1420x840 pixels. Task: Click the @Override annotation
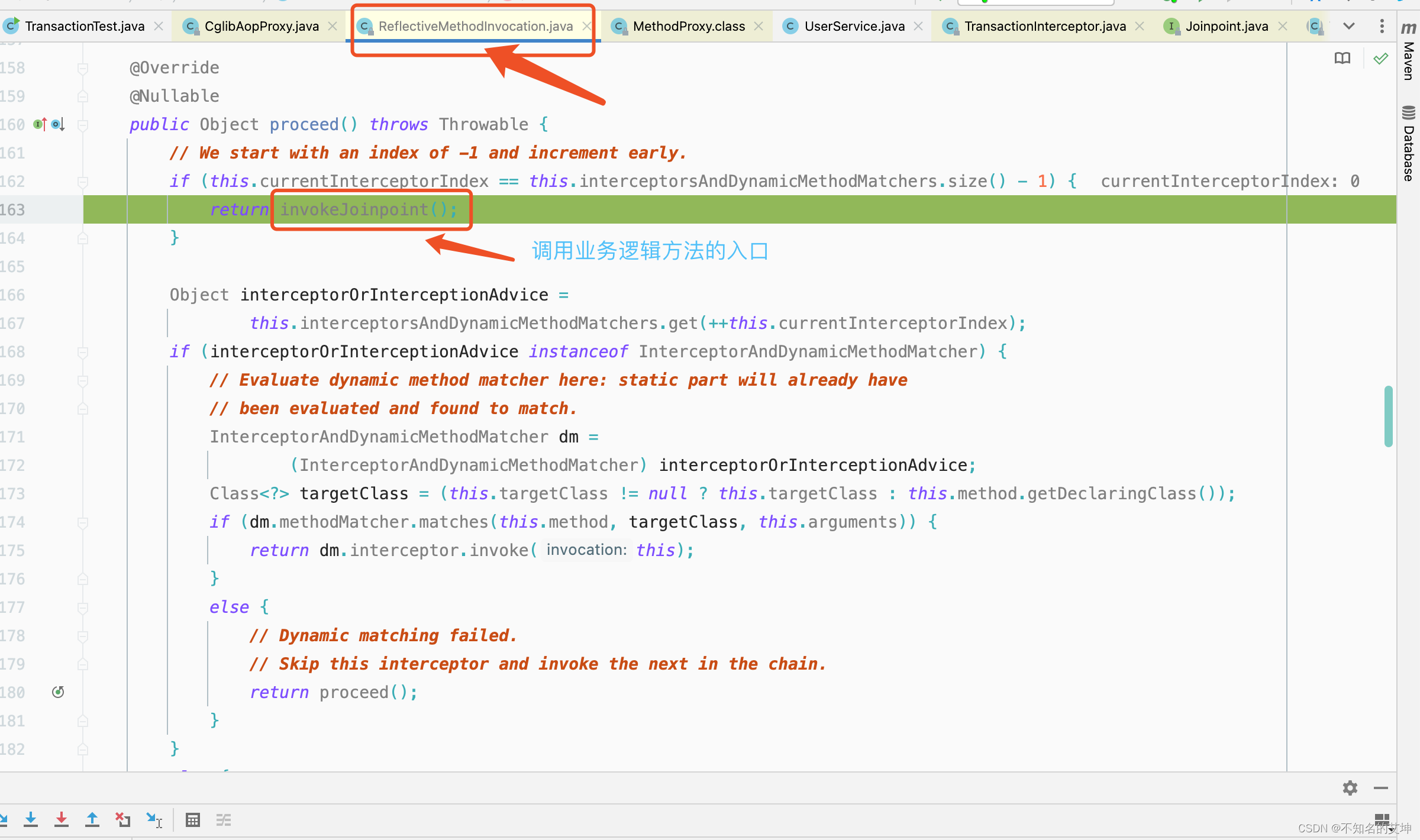[x=175, y=67]
